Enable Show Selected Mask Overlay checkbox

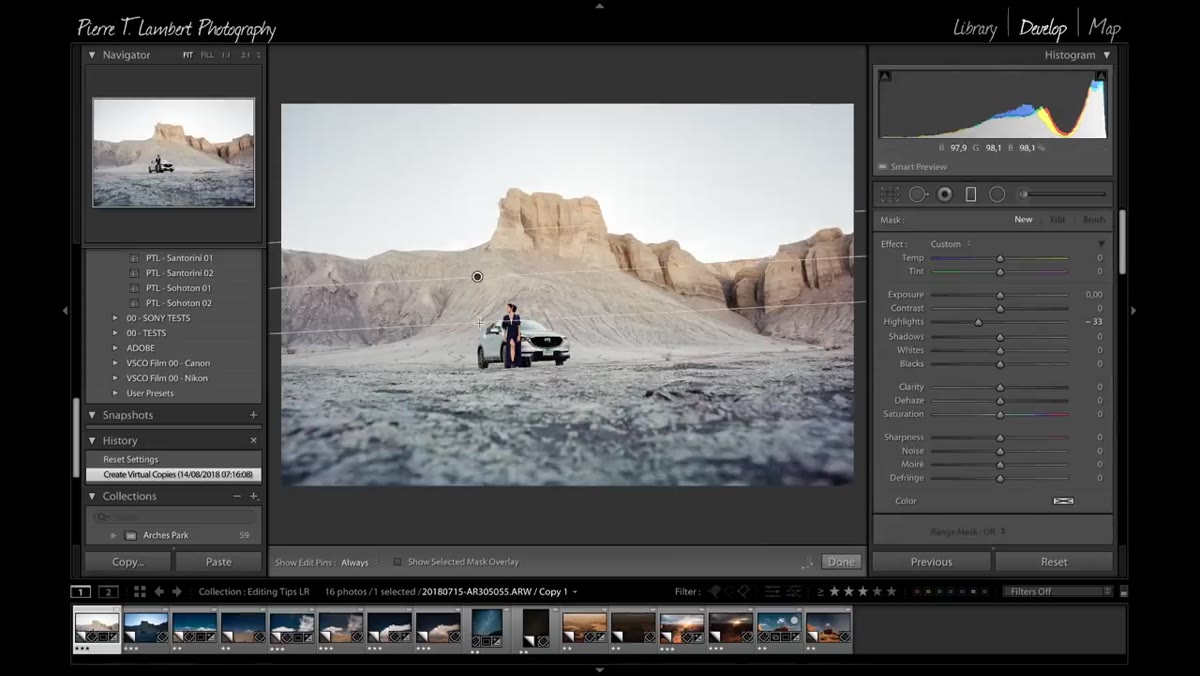click(x=397, y=562)
